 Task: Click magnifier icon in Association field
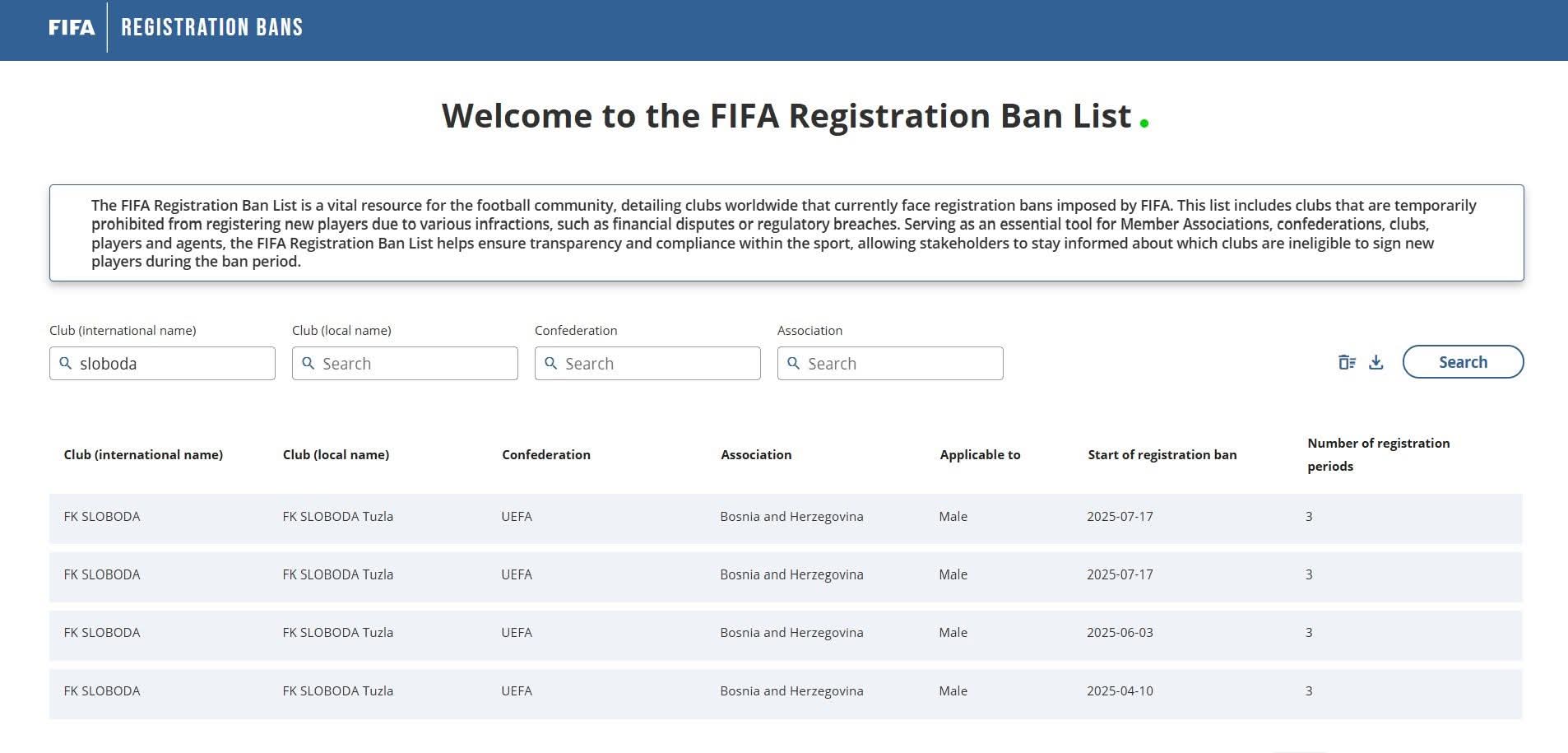794,363
